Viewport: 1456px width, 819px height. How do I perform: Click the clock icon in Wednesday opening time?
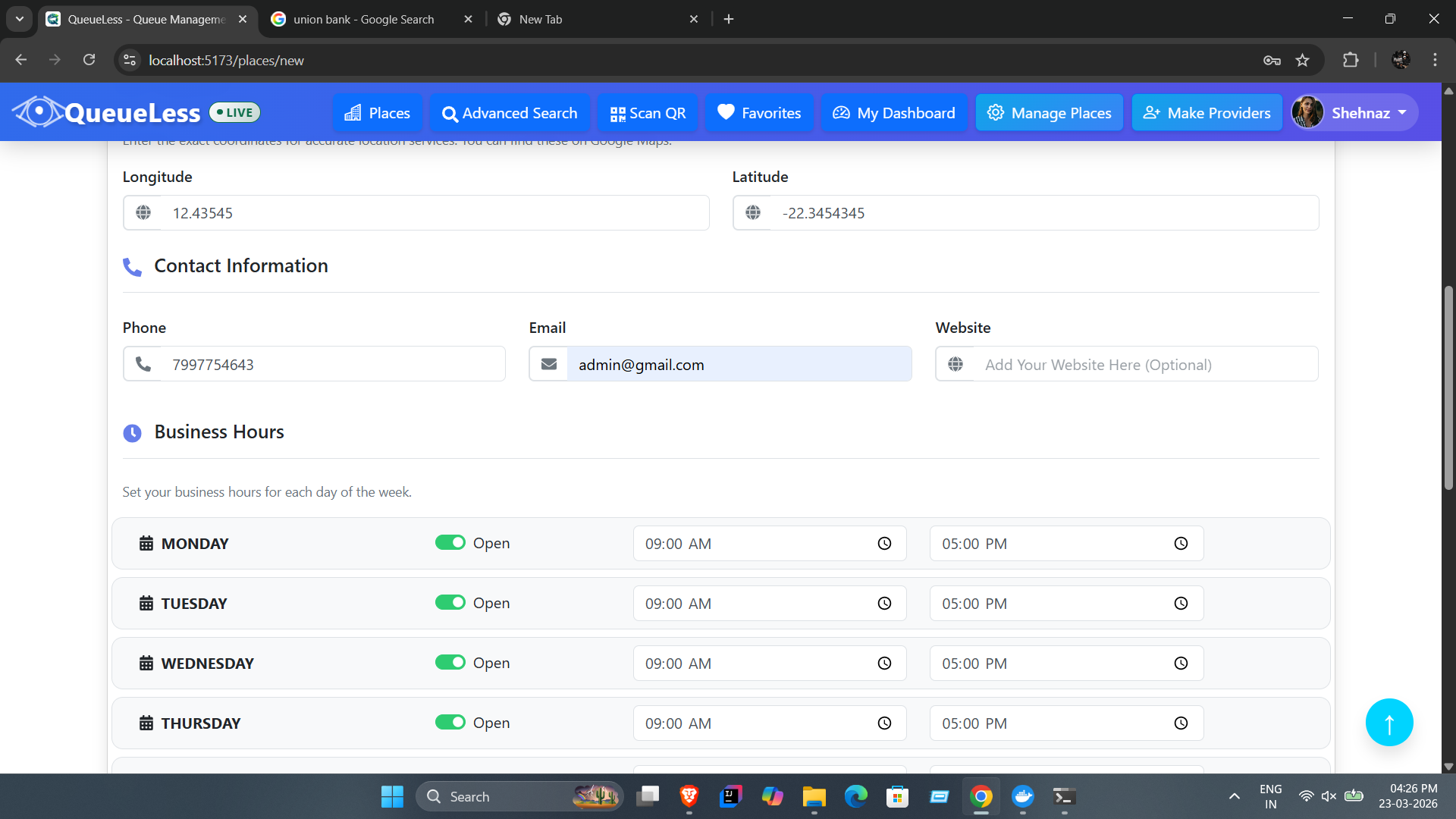[x=884, y=664]
